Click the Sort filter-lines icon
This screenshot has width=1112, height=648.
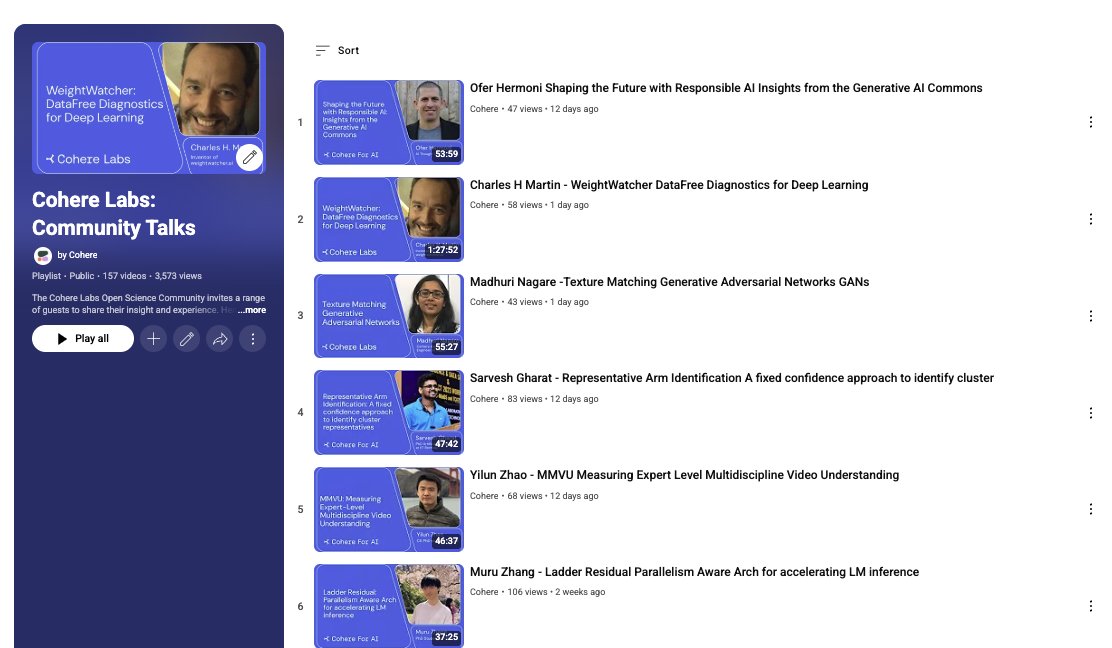(321, 49)
